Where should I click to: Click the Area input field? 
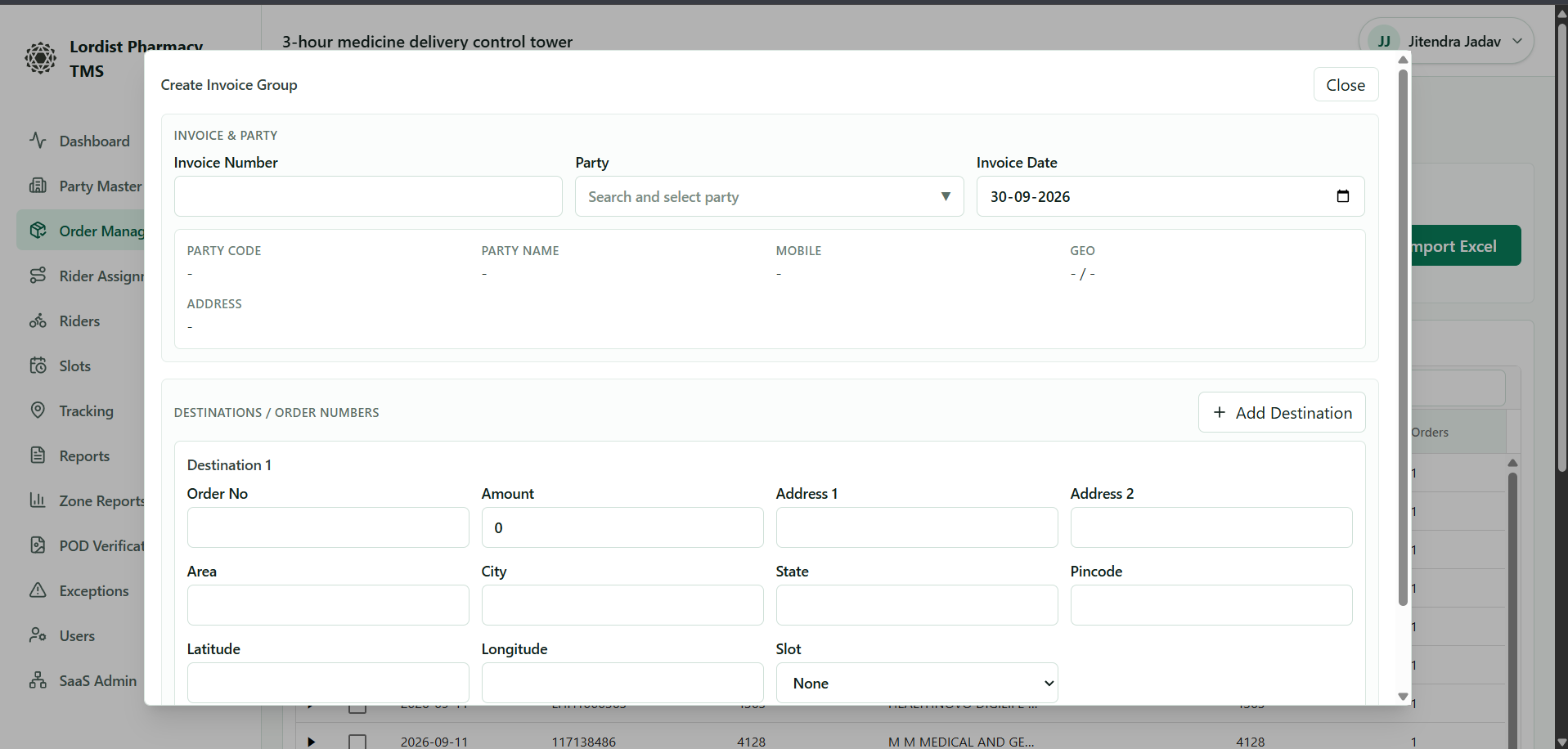(x=328, y=605)
